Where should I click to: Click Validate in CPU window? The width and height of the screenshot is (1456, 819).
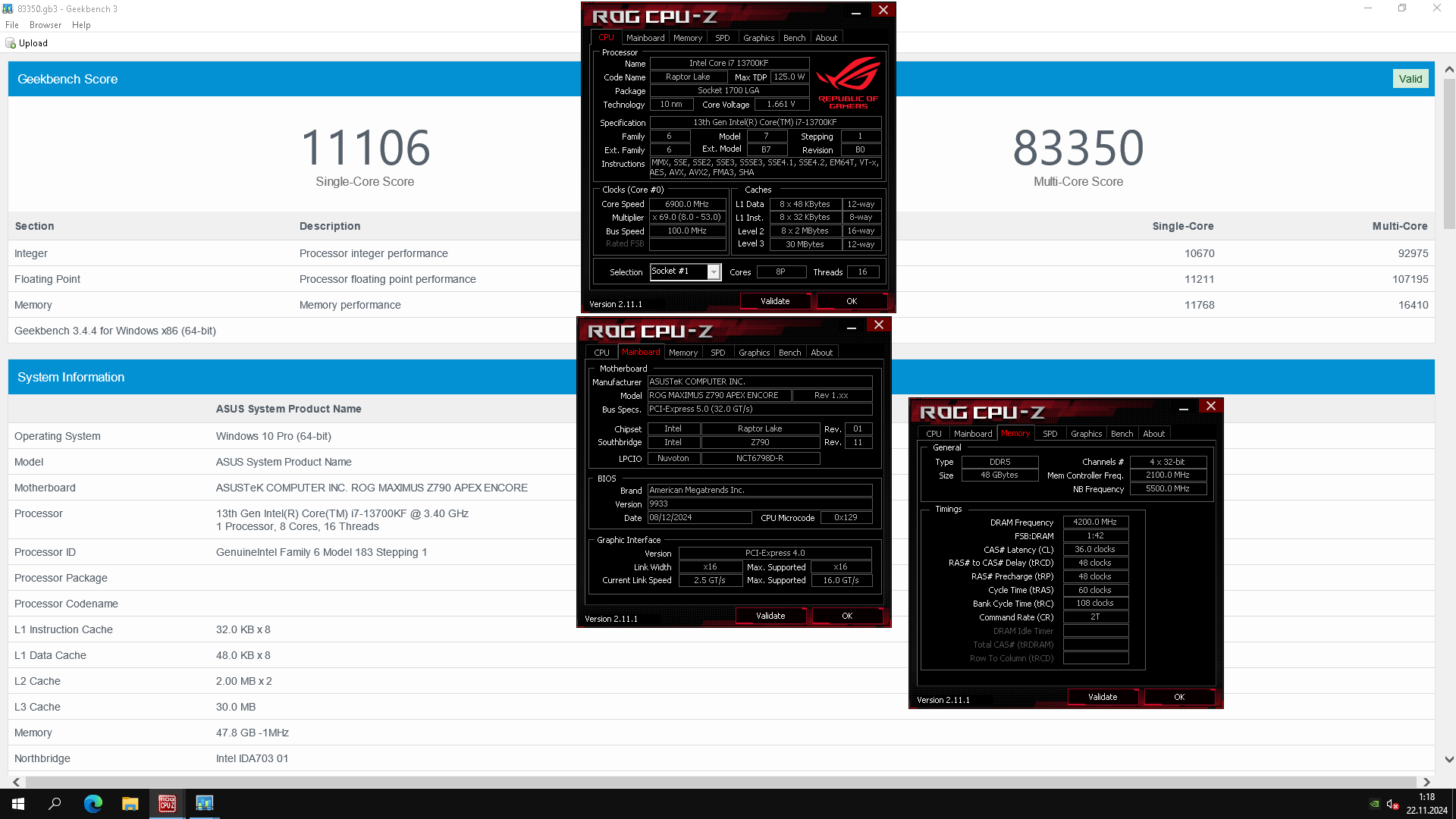point(775,301)
